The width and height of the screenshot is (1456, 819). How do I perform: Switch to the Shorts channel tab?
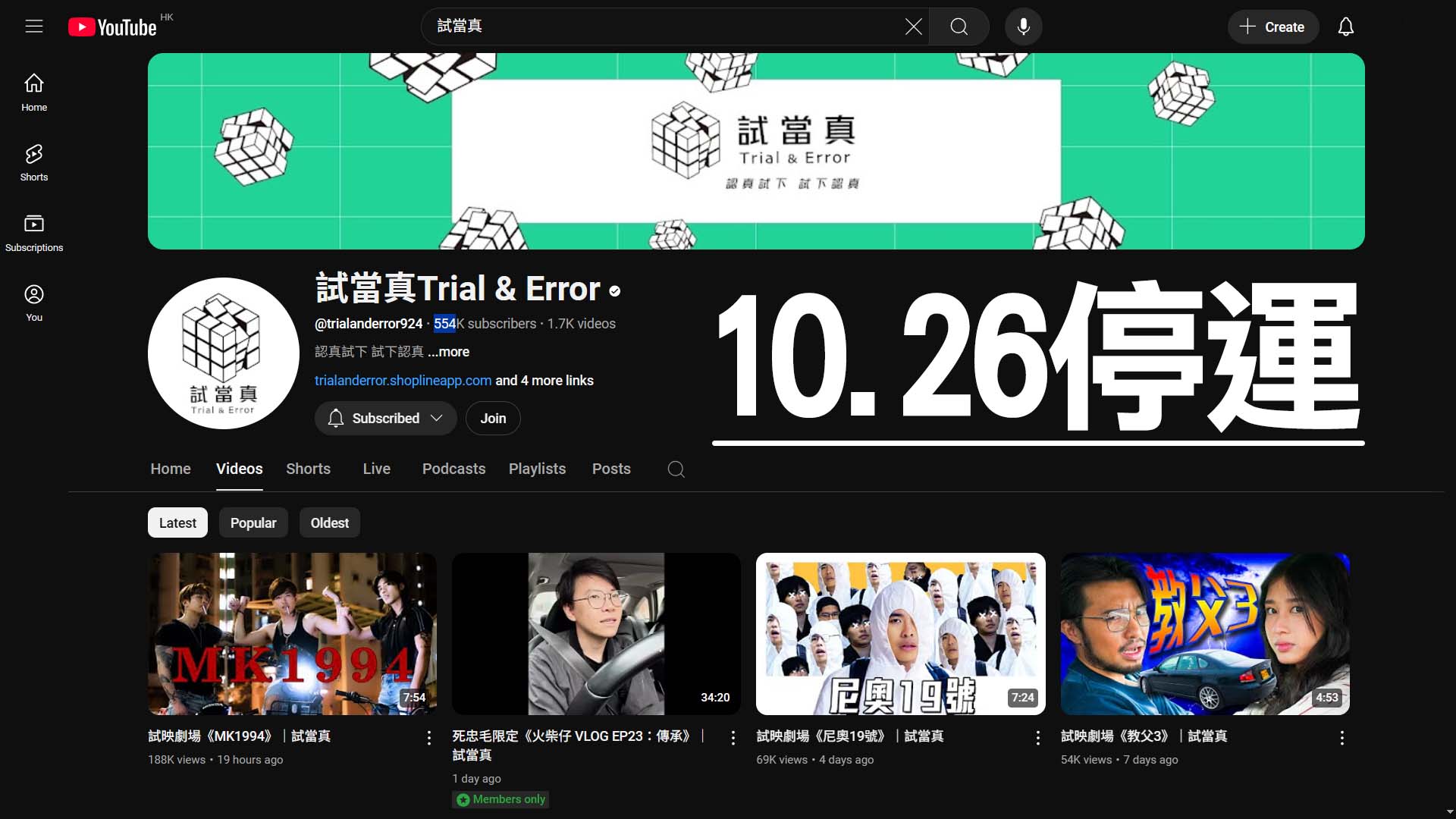[x=308, y=469]
